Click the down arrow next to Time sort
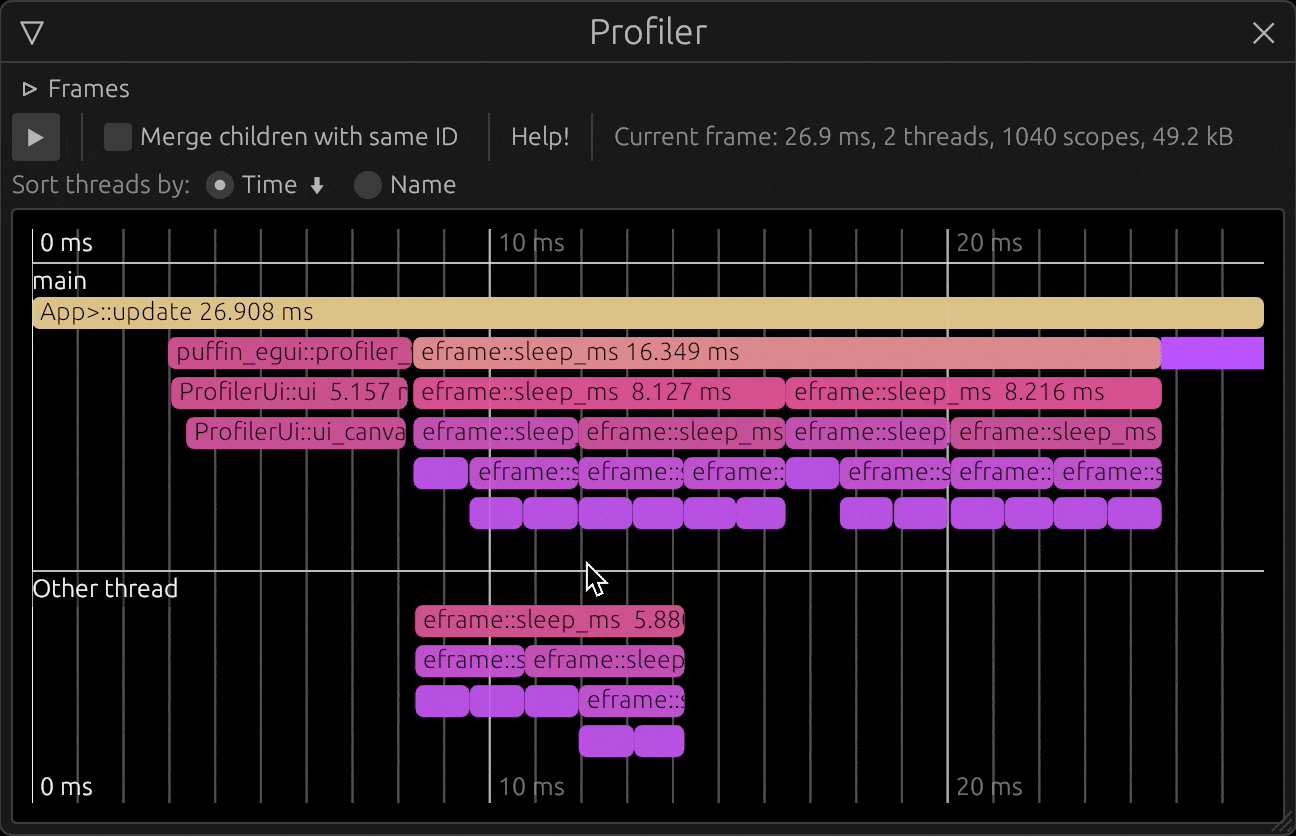The height and width of the screenshot is (836, 1296). pos(317,185)
